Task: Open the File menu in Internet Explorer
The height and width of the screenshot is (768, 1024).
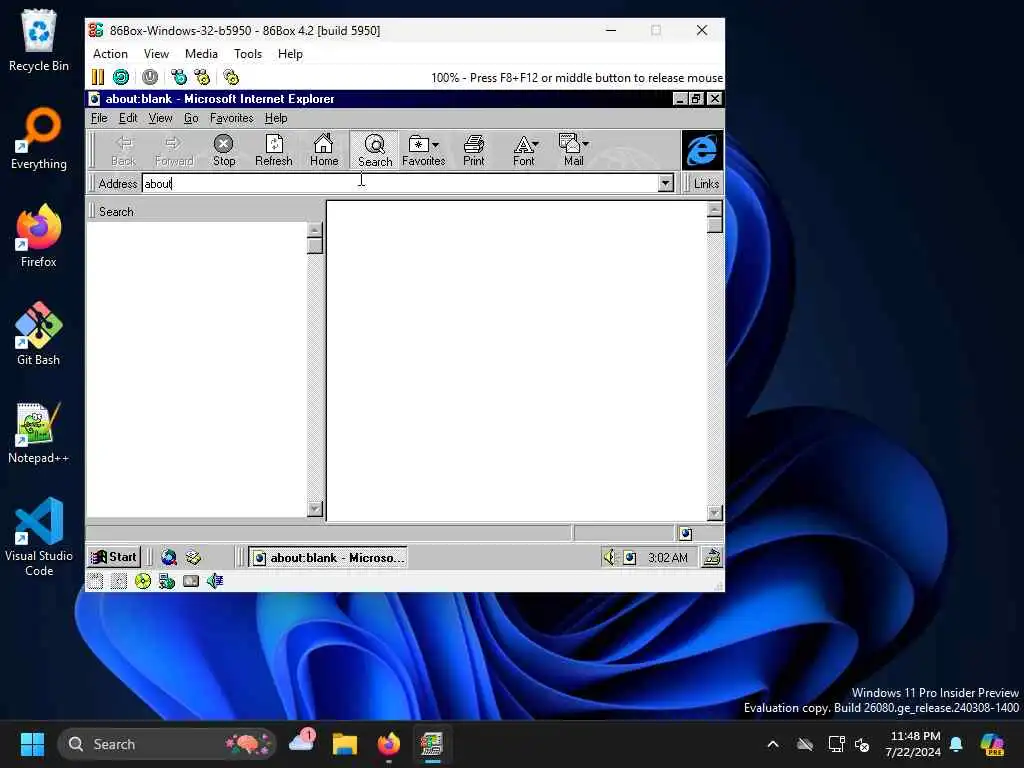Action: pos(99,118)
